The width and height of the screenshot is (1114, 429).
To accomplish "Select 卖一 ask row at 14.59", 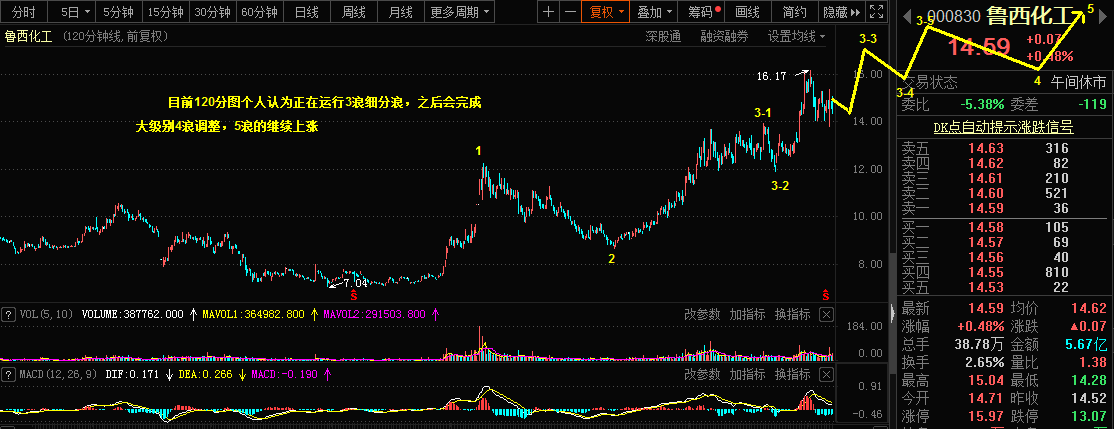I will (1003, 208).
